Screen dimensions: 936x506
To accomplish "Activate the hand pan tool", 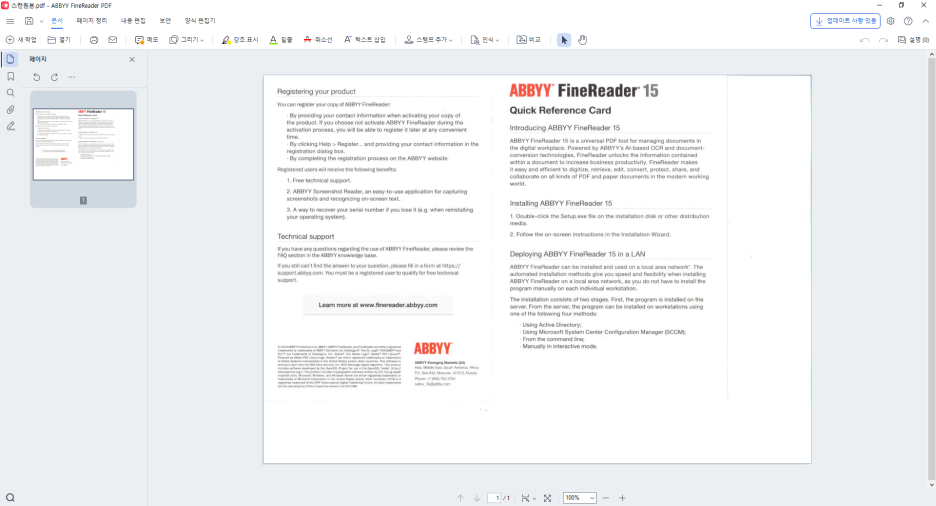I will tap(583, 40).
